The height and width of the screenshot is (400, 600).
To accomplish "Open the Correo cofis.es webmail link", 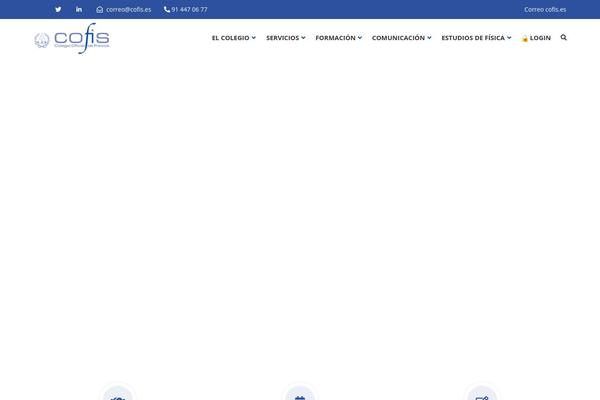I will (x=545, y=10).
